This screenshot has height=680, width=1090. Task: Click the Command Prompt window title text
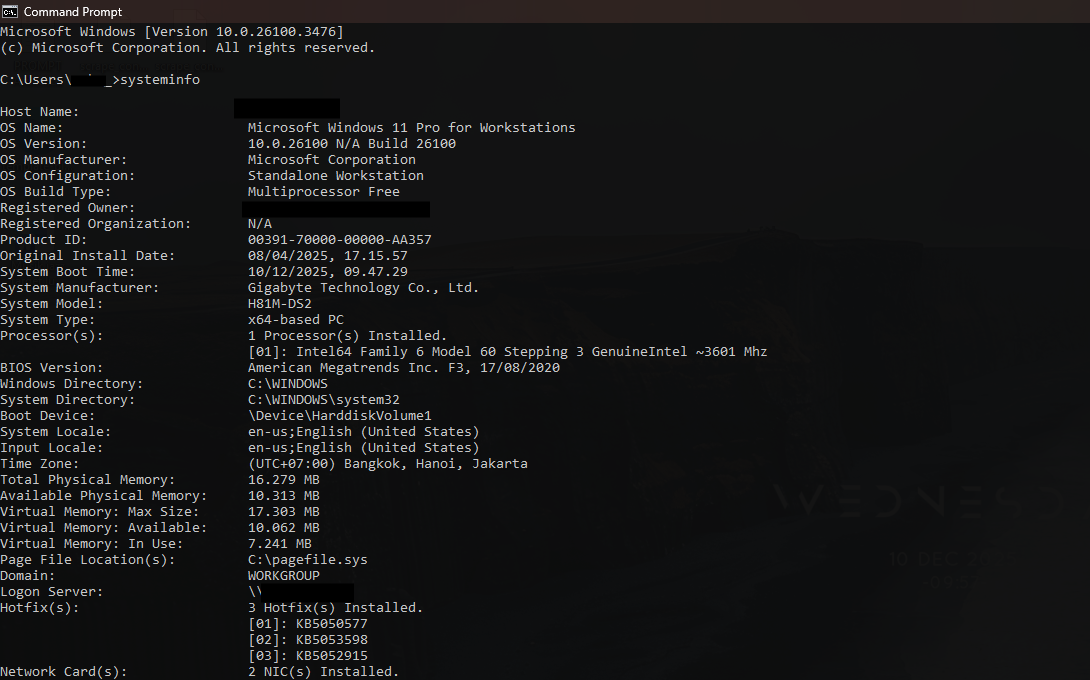click(x=73, y=12)
